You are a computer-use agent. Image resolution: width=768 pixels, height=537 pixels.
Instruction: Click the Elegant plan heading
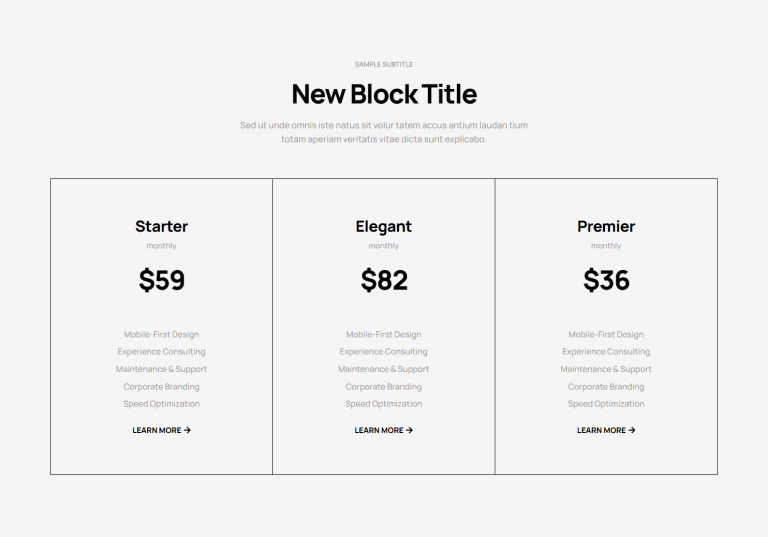tap(384, 226)
